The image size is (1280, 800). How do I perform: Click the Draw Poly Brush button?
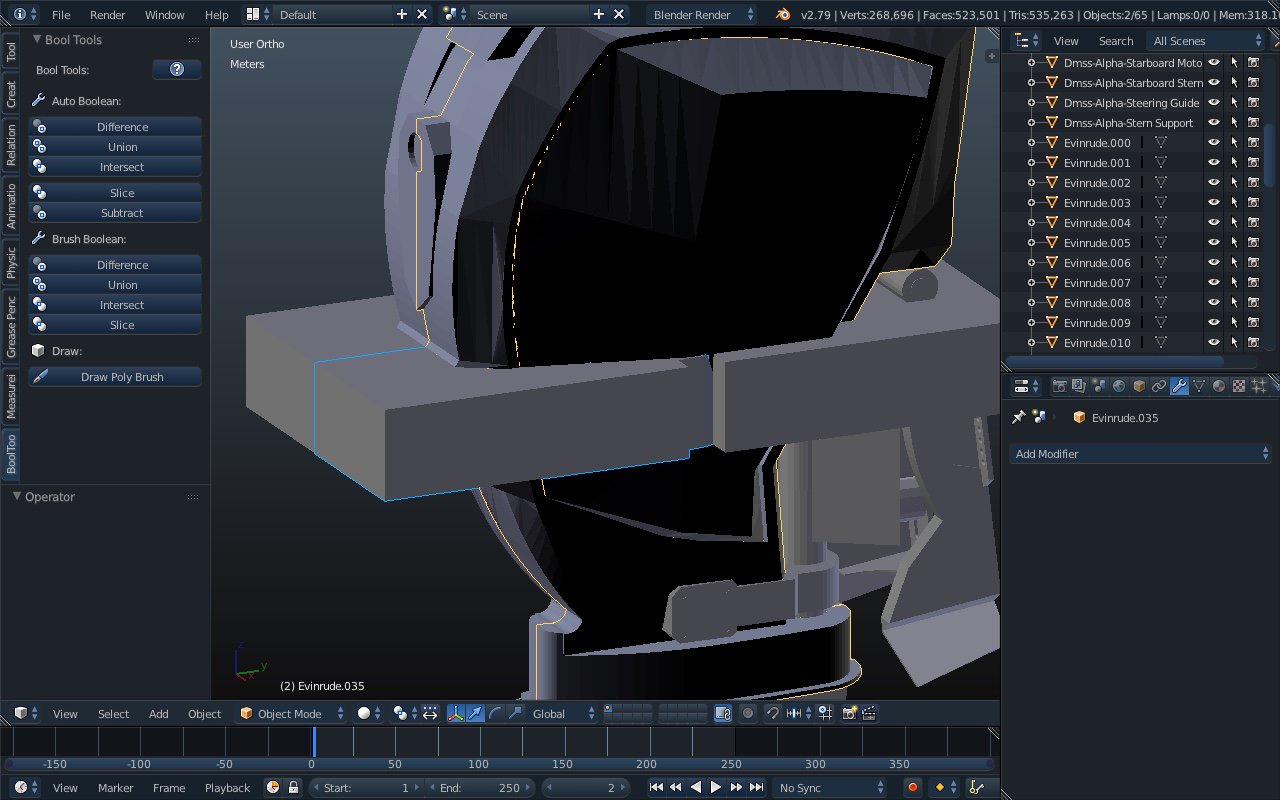click(115, 376)
